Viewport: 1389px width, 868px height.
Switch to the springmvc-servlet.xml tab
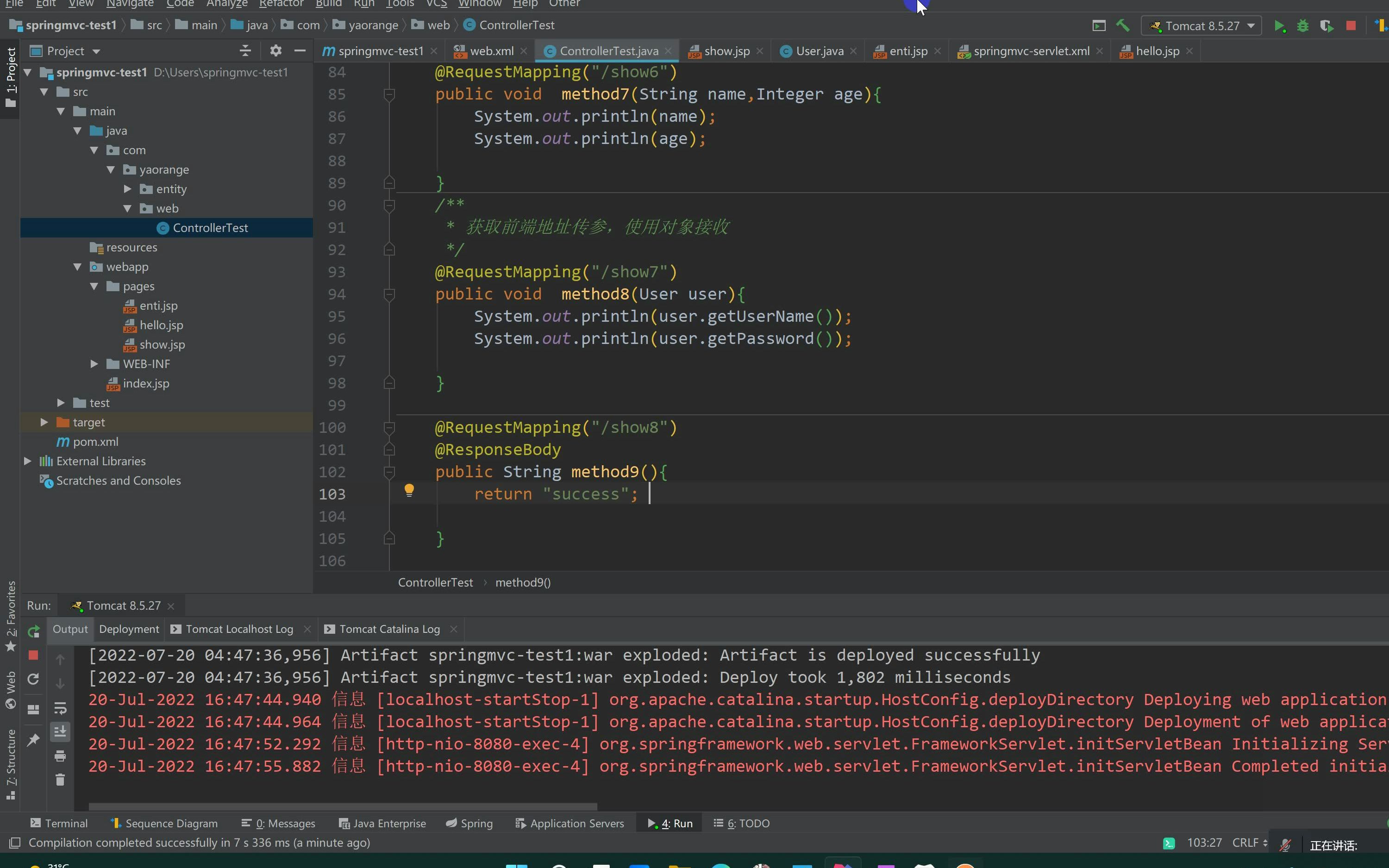(x=1031, y=51)
